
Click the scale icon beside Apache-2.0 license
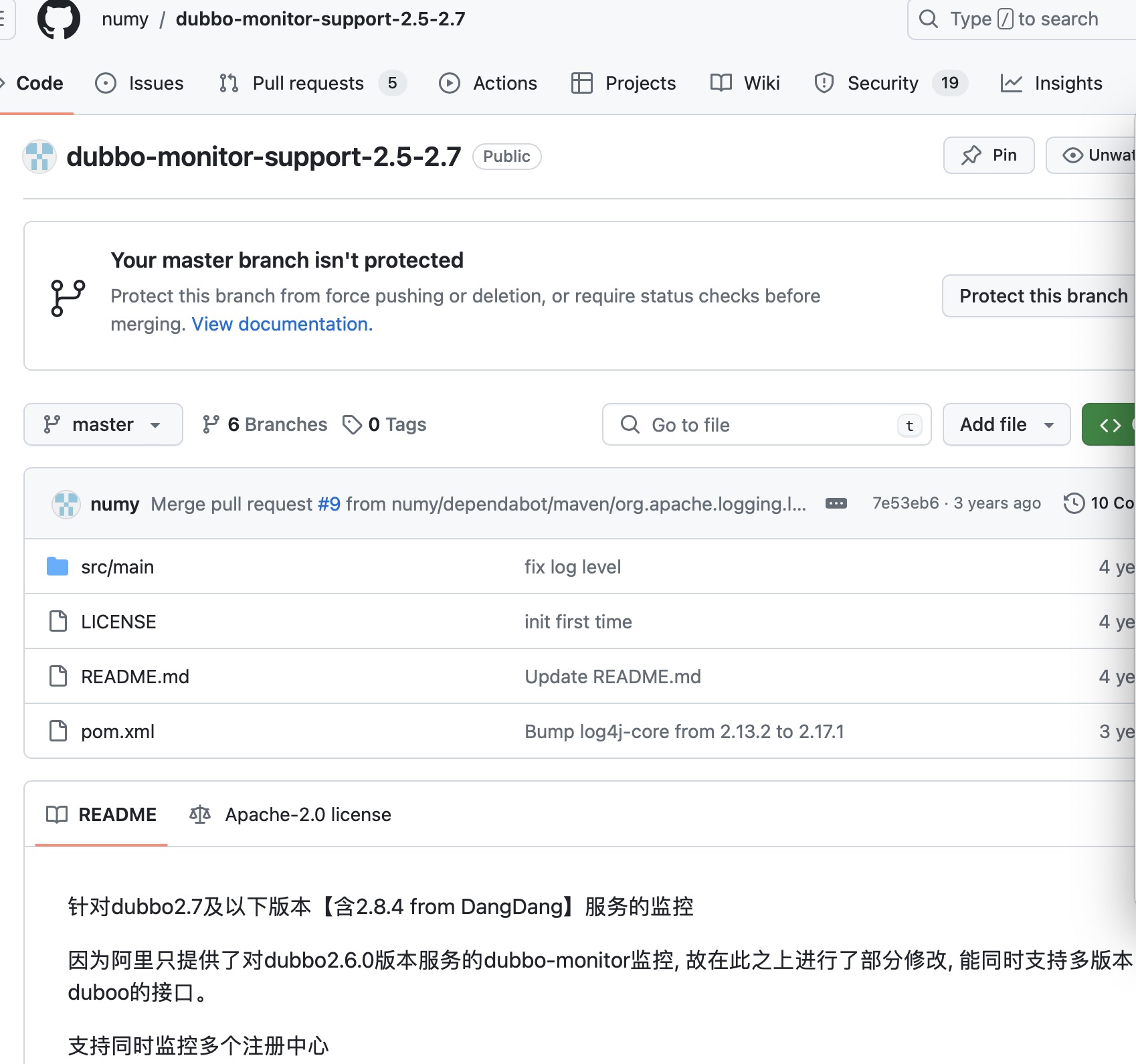(200, 814)
